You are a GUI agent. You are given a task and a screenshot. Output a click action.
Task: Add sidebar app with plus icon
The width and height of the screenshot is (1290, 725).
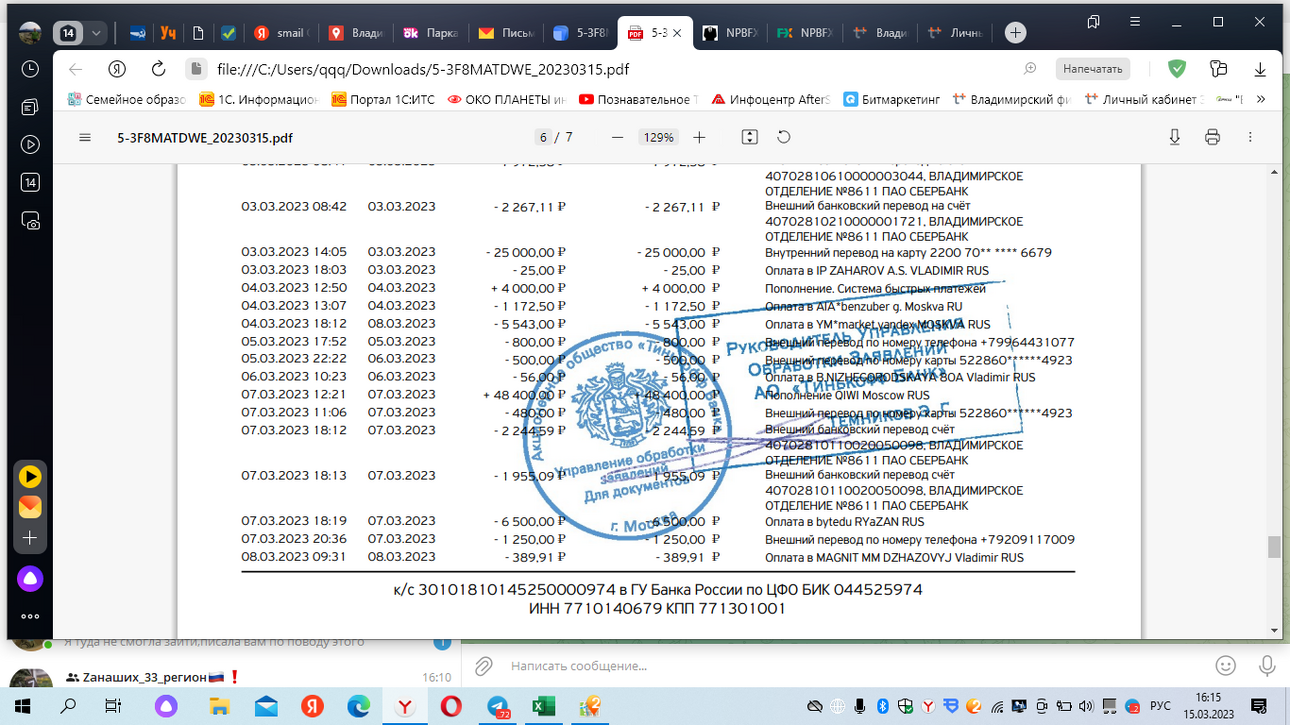click(x=30, y=538)
